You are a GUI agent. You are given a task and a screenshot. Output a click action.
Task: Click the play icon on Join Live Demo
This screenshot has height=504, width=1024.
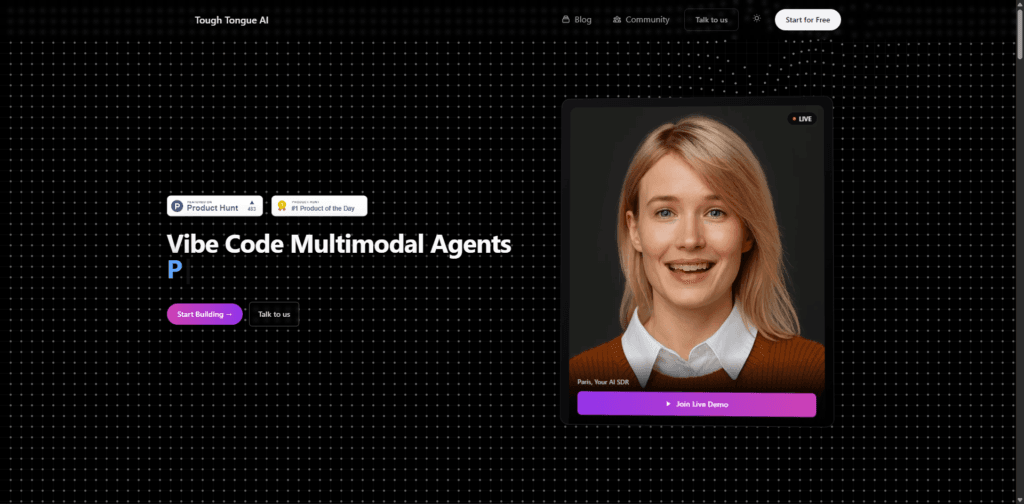click(669, 404)
